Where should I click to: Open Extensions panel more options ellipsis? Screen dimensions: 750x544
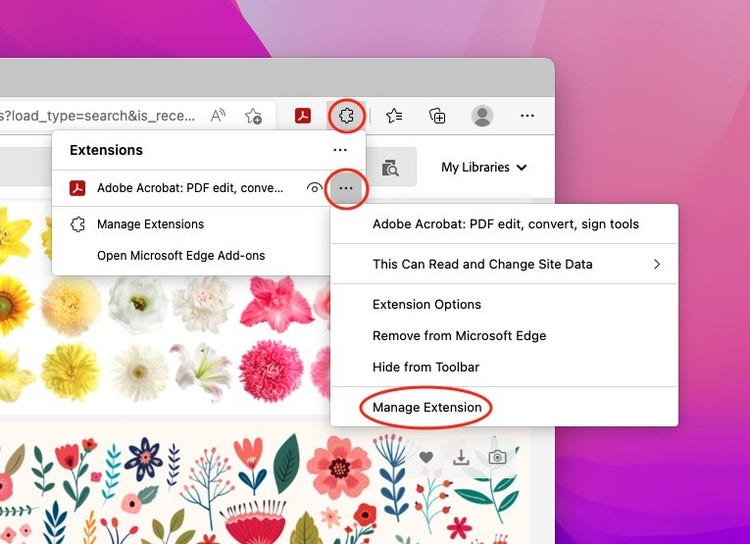[x=340, y=150]
